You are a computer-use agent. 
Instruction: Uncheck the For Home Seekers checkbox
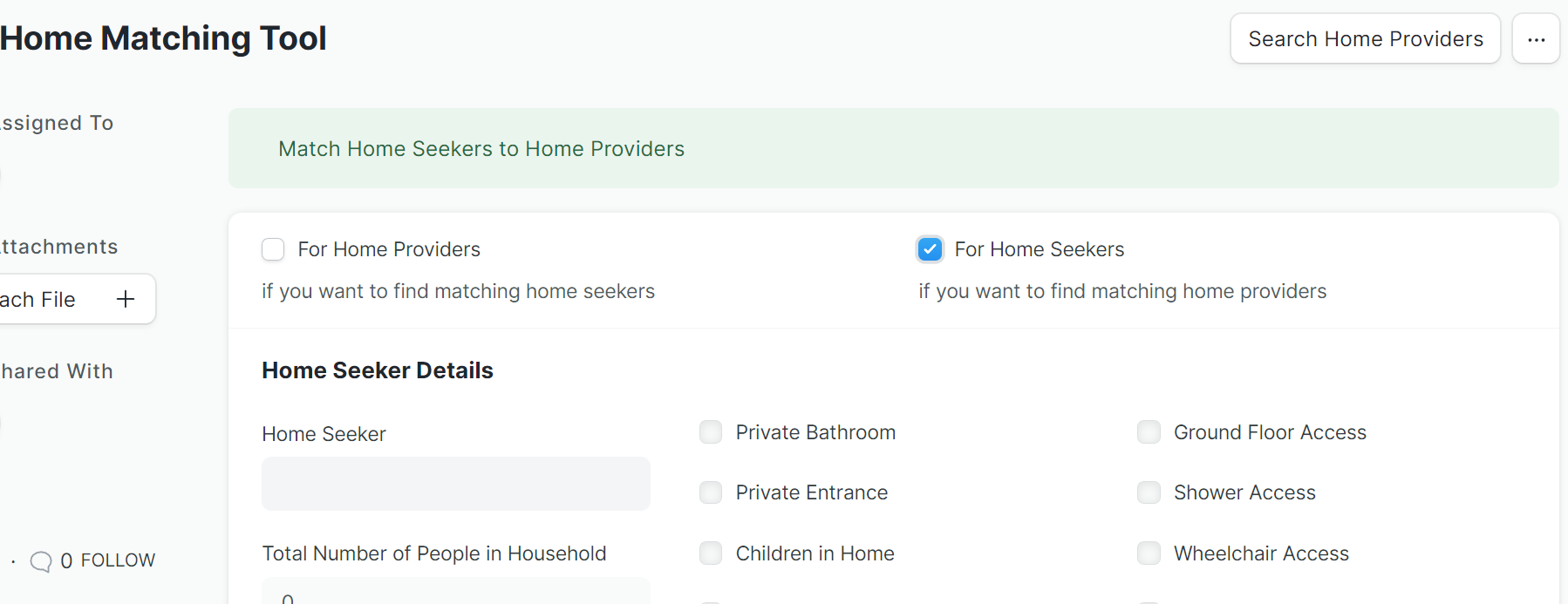[930, 250]
